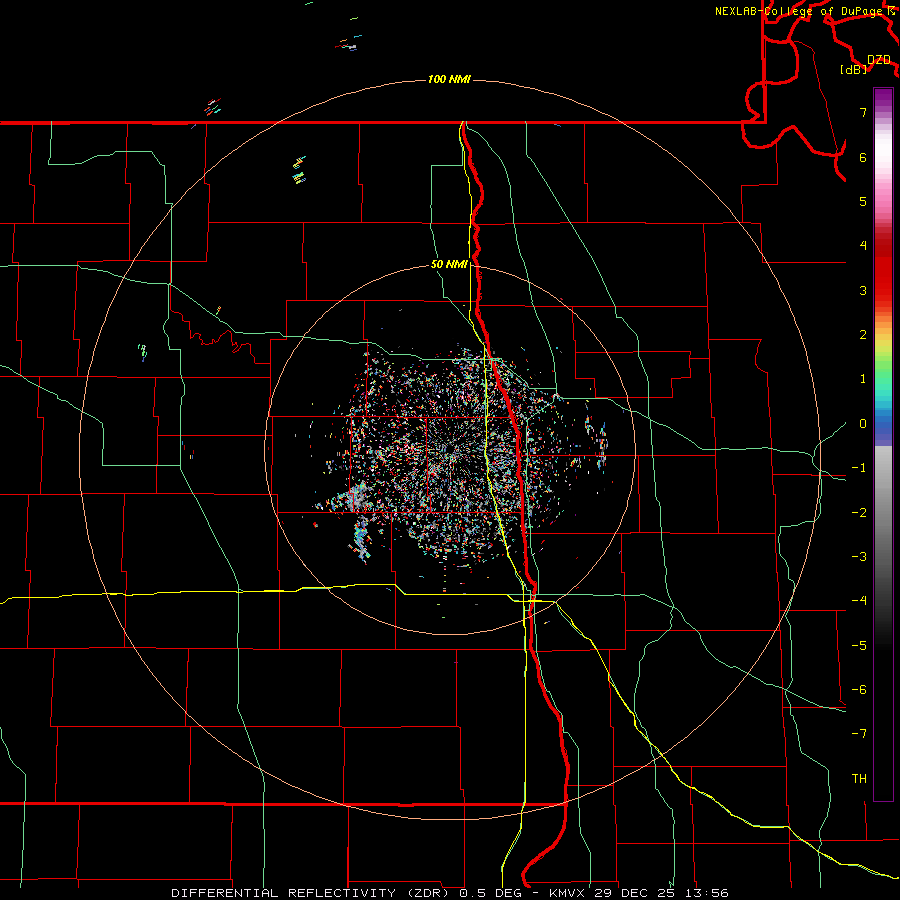Click the Differential Reflectivity (ZDR) caption text

pyautogui.click(x=312, y=893)
